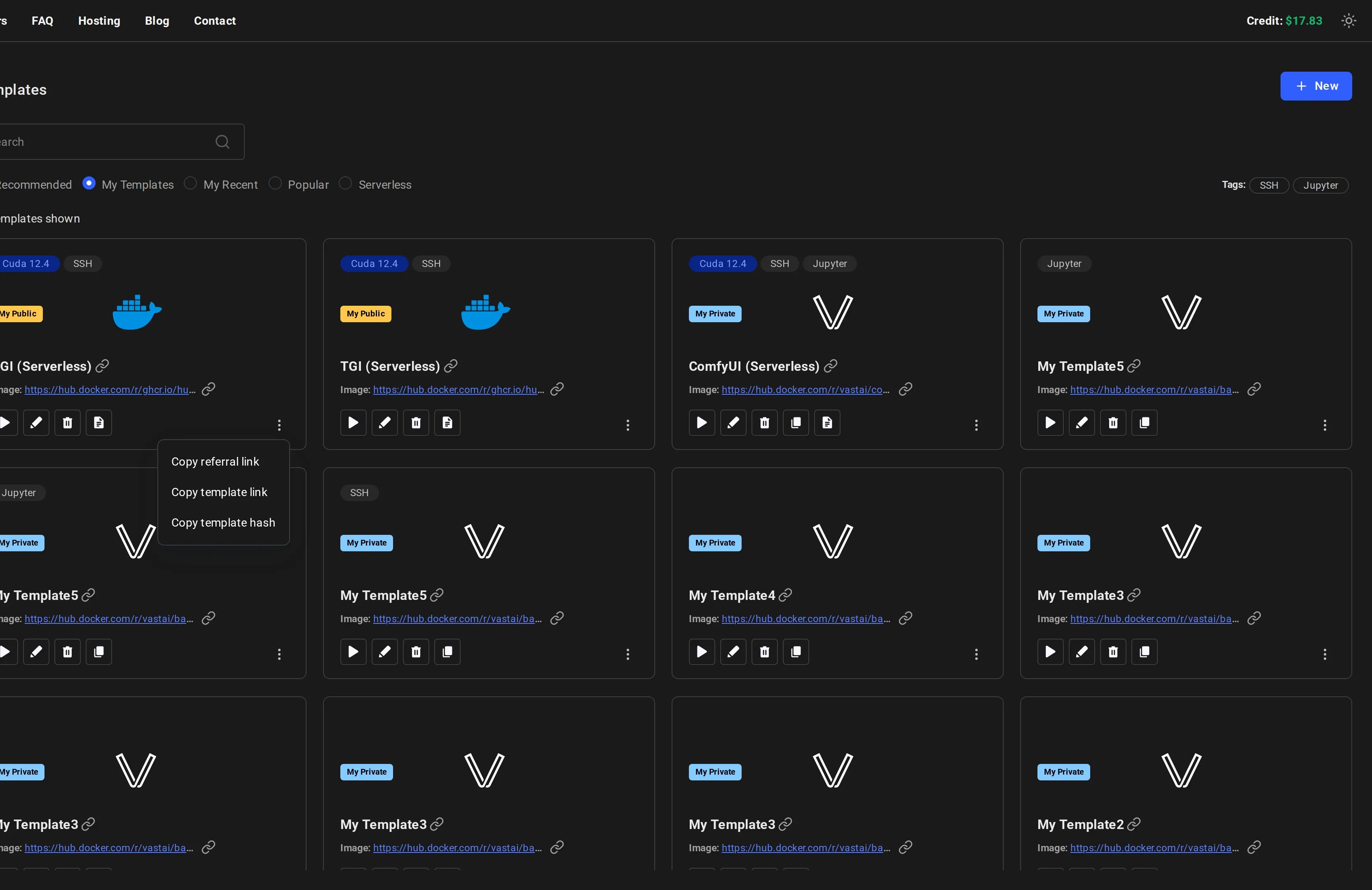This screenshot has height=890, width=1372.
Task: Select the Serverless radio button
Action: (x=345, y=183)
